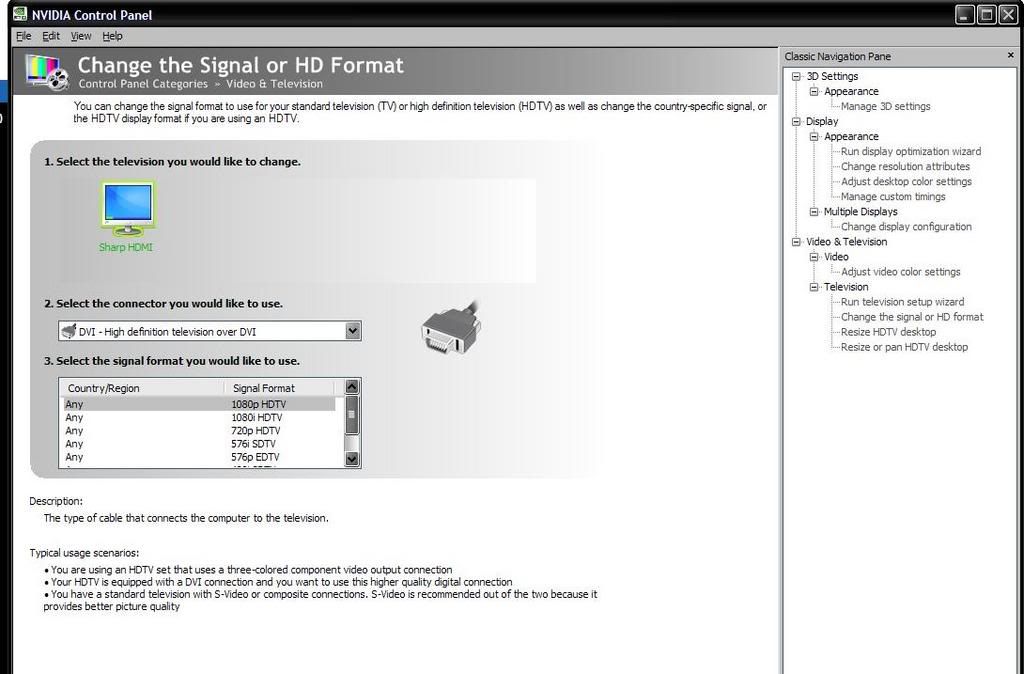Viewport: 1024px width, 674px height.
Task: Click the Multiple Displays tree label
Action: [860, 212]
